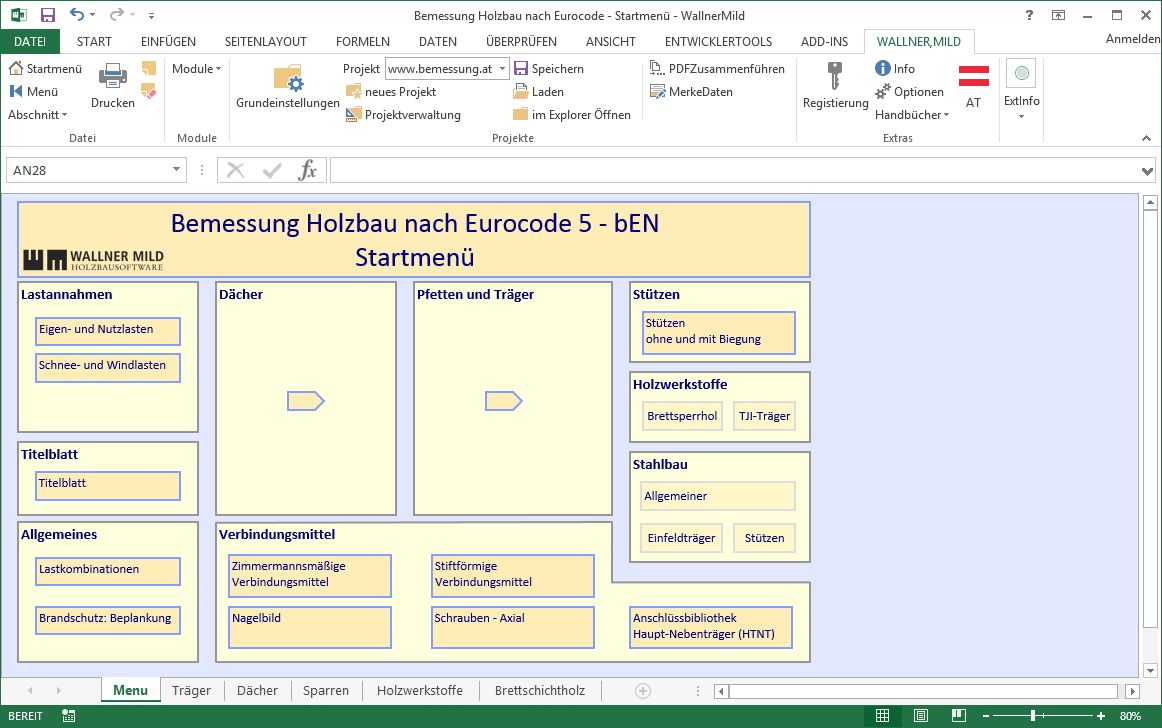The image size is (1162, 728).
Task: Expand the formula bar
Action: (x=1147, y=171)
